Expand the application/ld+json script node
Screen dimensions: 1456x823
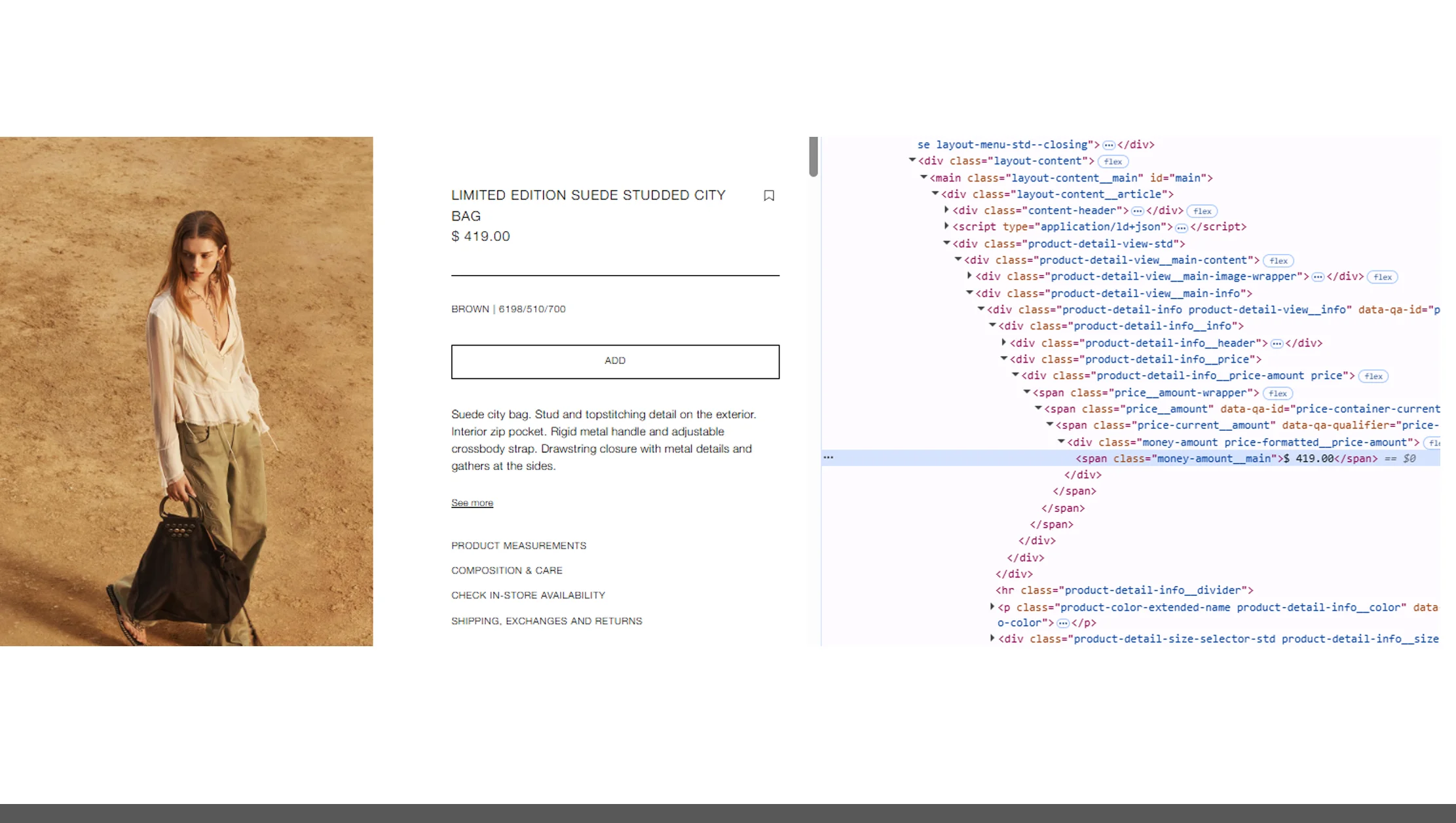coord(946,227)
